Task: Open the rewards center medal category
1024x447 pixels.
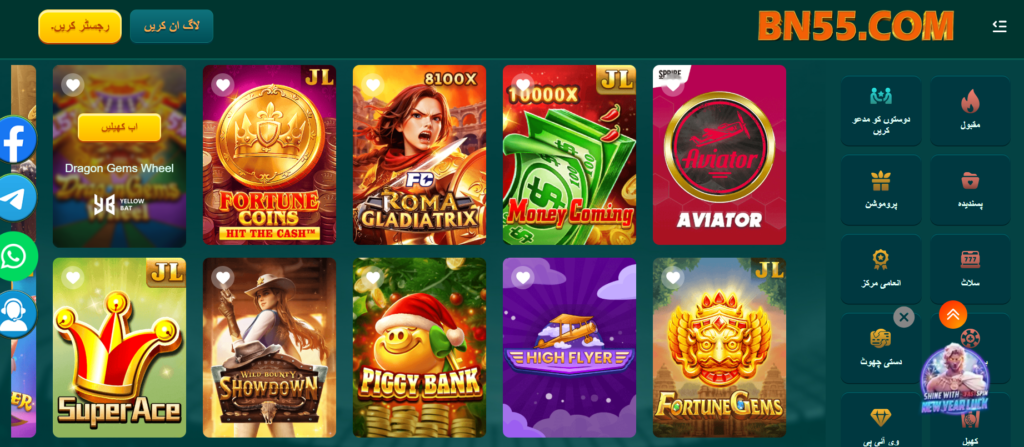Action: (x=881, y=269)
